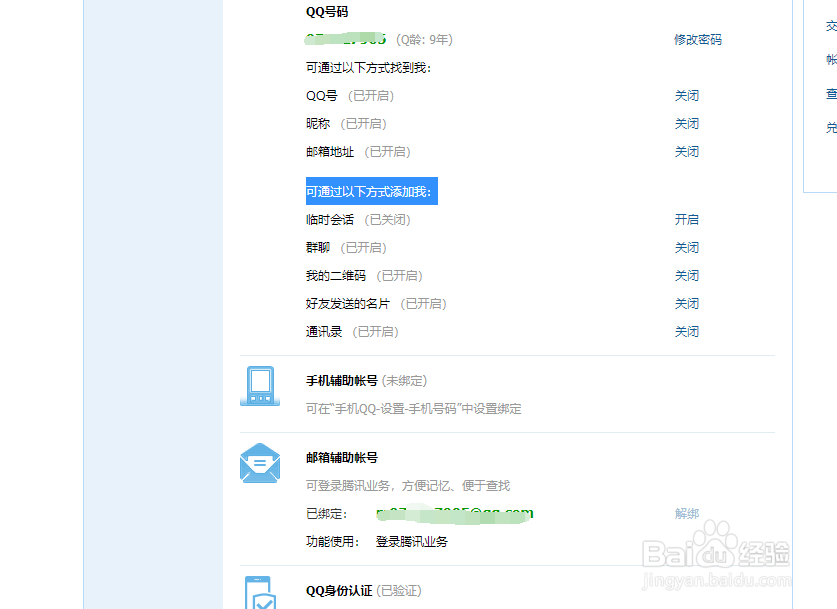Image resolution: width=837 pixels, height=609 pixels.
Task: Click 通讯录 row label
Action: tap(323, 331)
